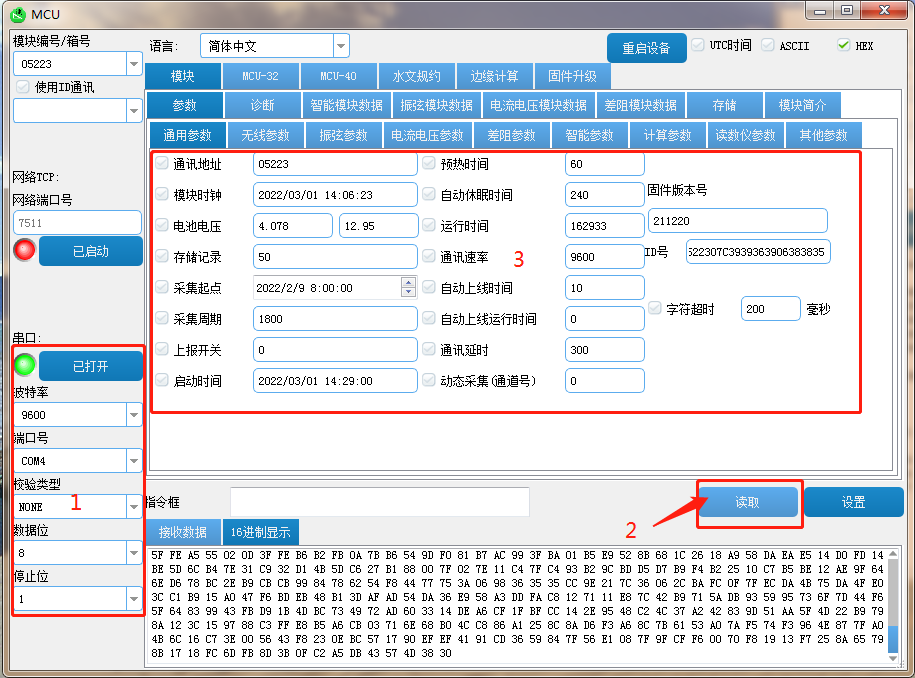Click the up arrow on 采集起点 date spinner

[408, 282]
